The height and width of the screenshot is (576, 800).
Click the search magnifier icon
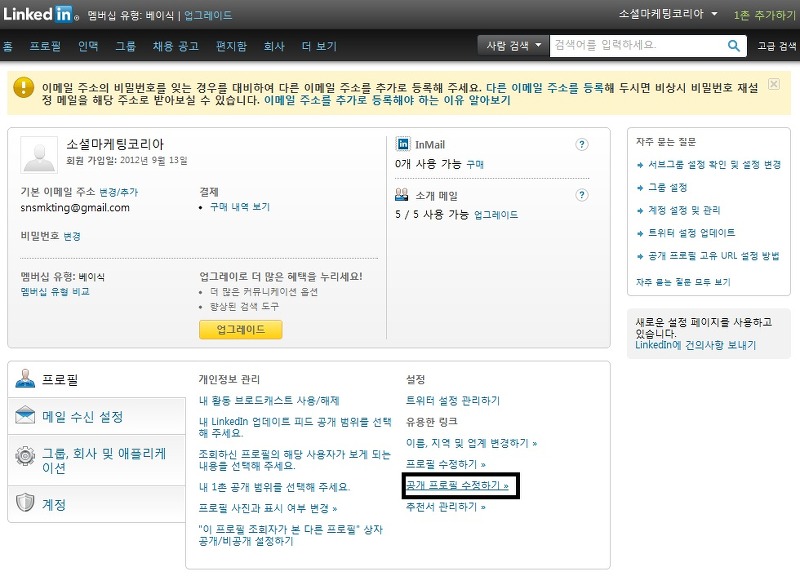tap(734, 46)
